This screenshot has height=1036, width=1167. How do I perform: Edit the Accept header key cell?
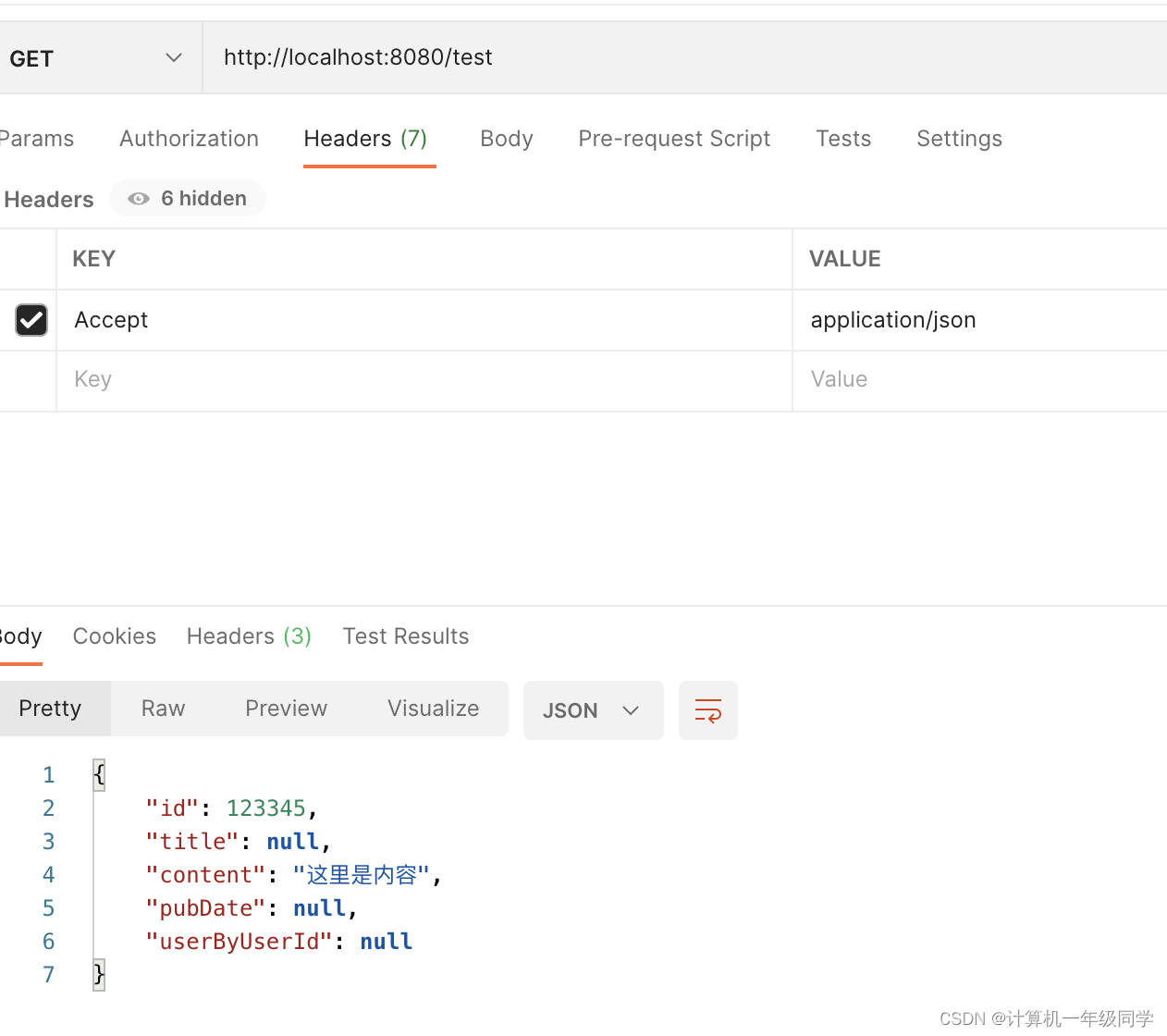tap(424, 320)
